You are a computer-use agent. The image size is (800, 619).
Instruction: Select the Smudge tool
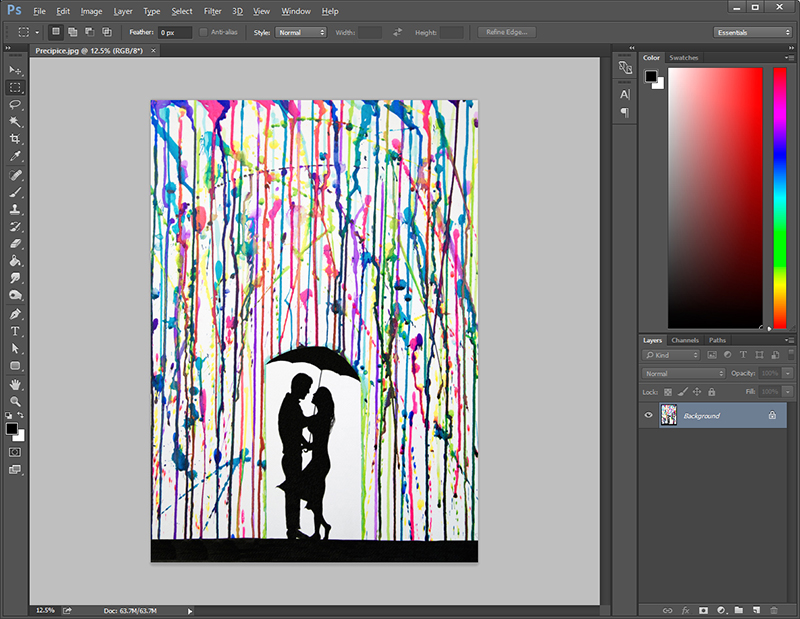click(15, 278)
